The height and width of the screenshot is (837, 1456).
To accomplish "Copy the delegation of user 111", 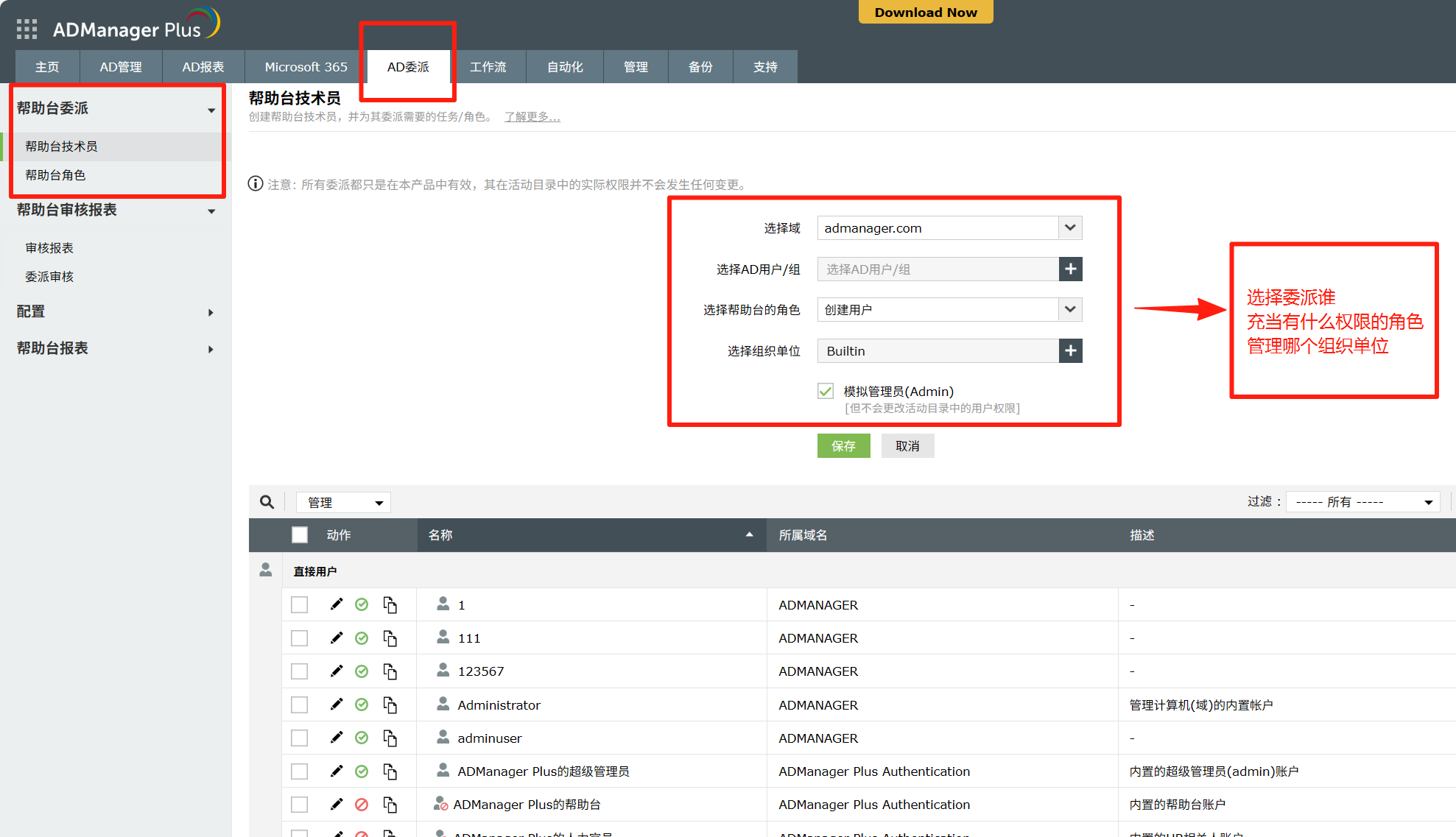I will (x=390, y=638).
